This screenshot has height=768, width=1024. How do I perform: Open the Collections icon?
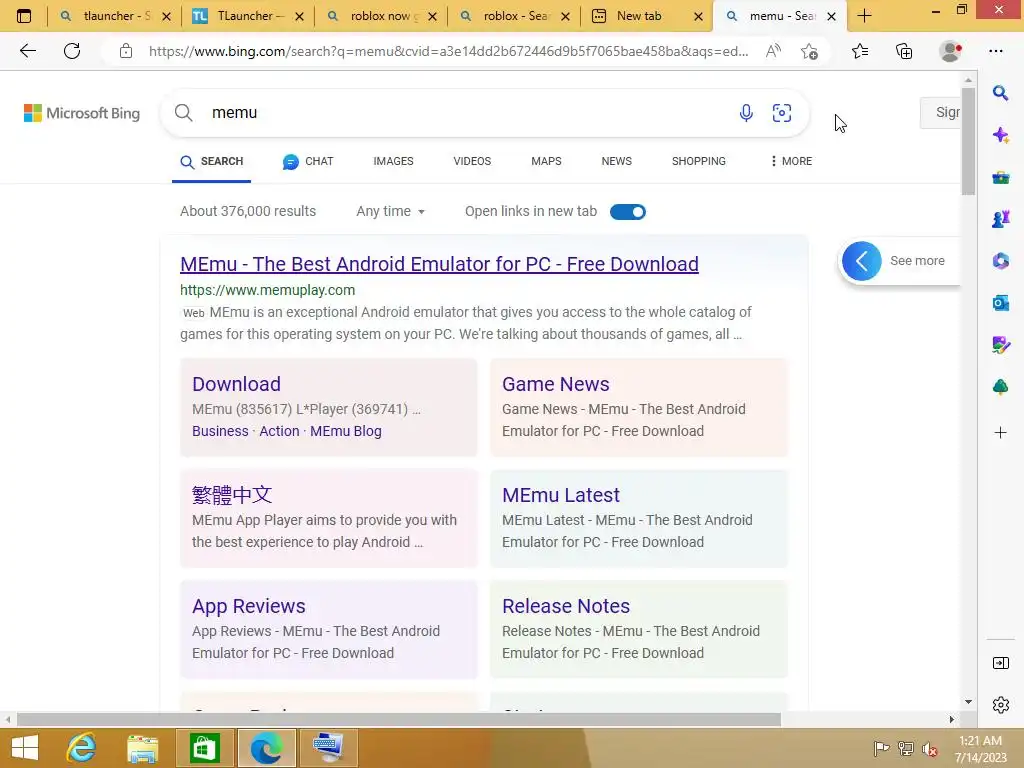click(904, 51)
